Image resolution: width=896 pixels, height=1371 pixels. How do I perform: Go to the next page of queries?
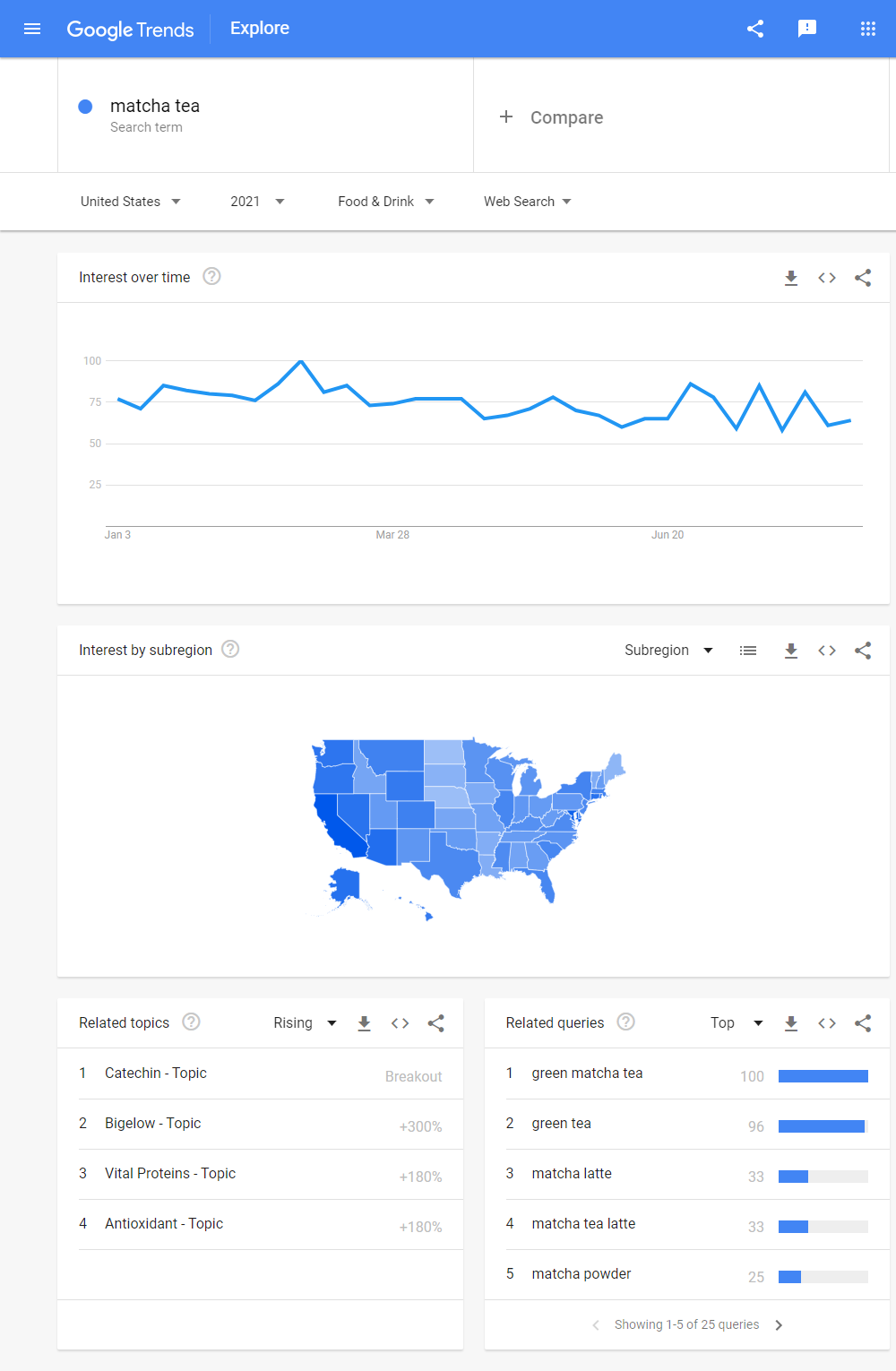tap(779, 1324)
